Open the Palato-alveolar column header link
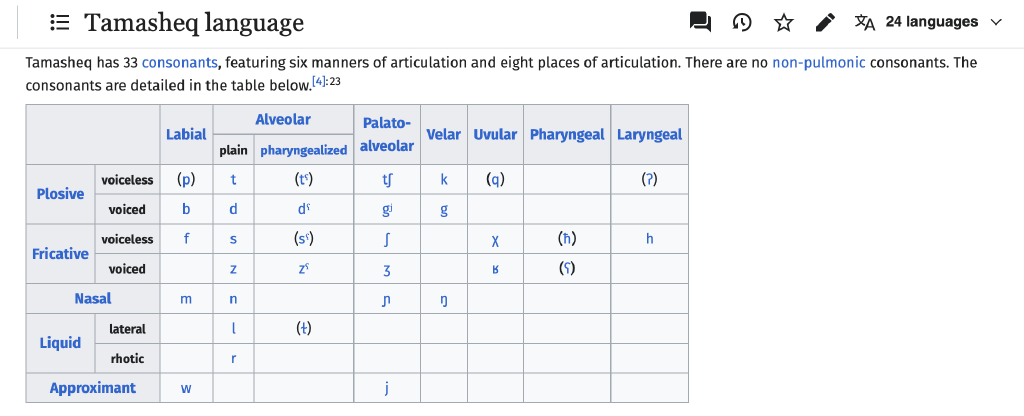This screenshot has width=1024, height=416. point(387,134)
